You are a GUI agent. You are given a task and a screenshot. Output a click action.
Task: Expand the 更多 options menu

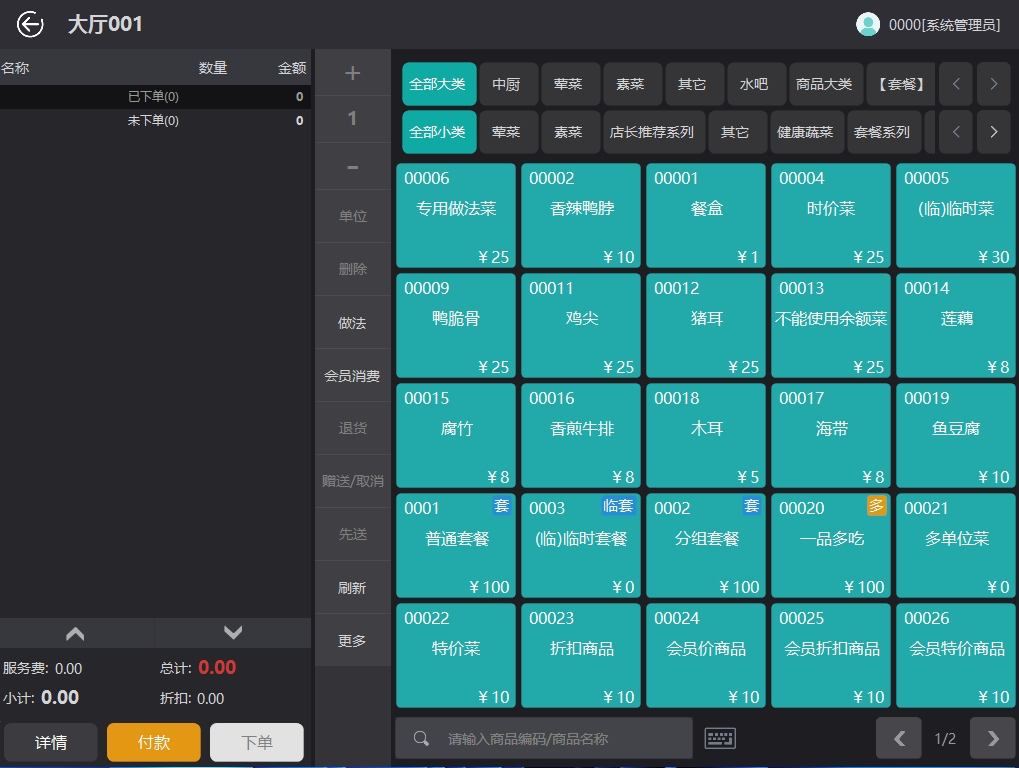pos(352,641)
